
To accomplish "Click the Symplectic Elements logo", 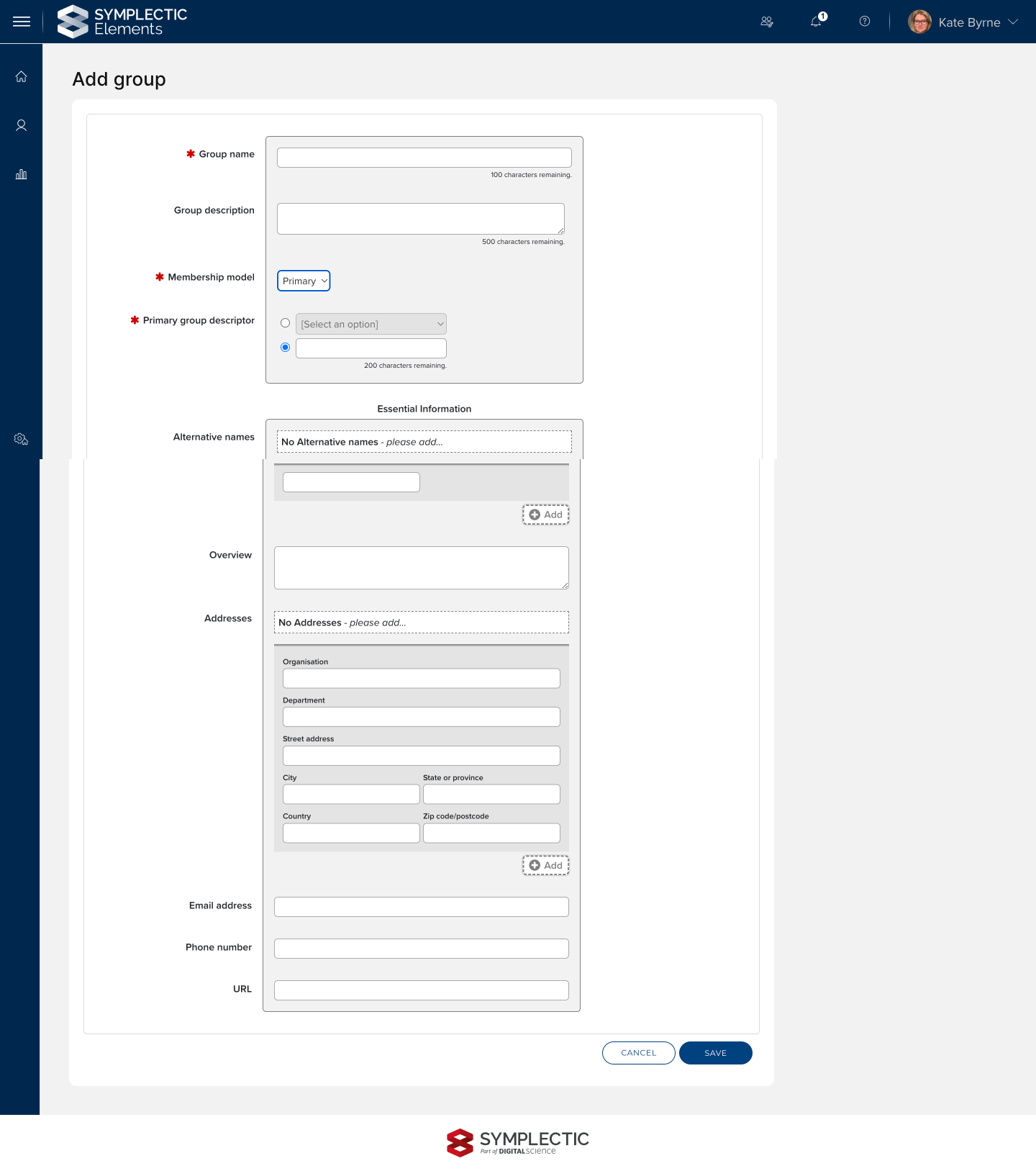I will [122, 22].
